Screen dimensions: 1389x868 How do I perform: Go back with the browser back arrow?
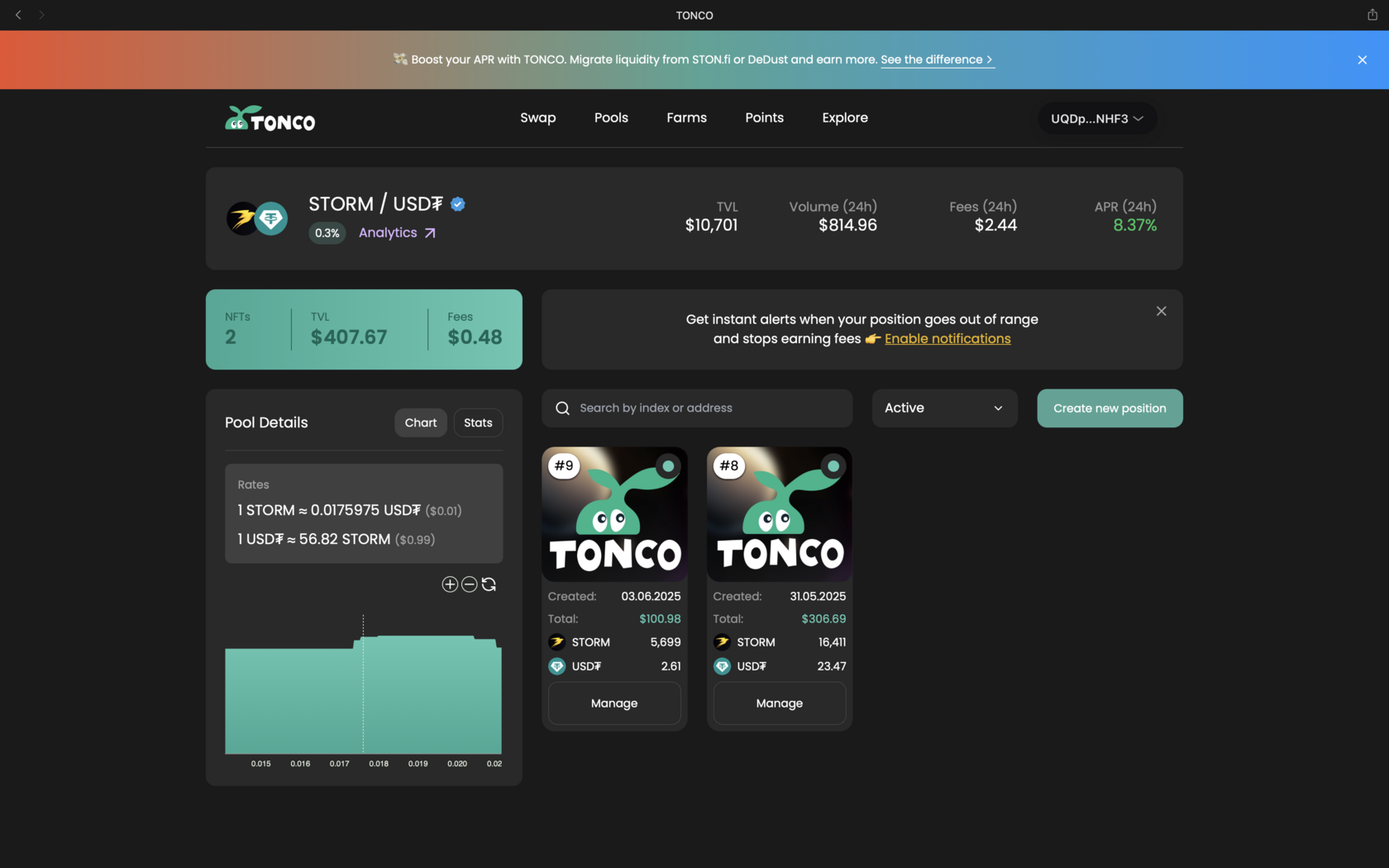[18, 15]
